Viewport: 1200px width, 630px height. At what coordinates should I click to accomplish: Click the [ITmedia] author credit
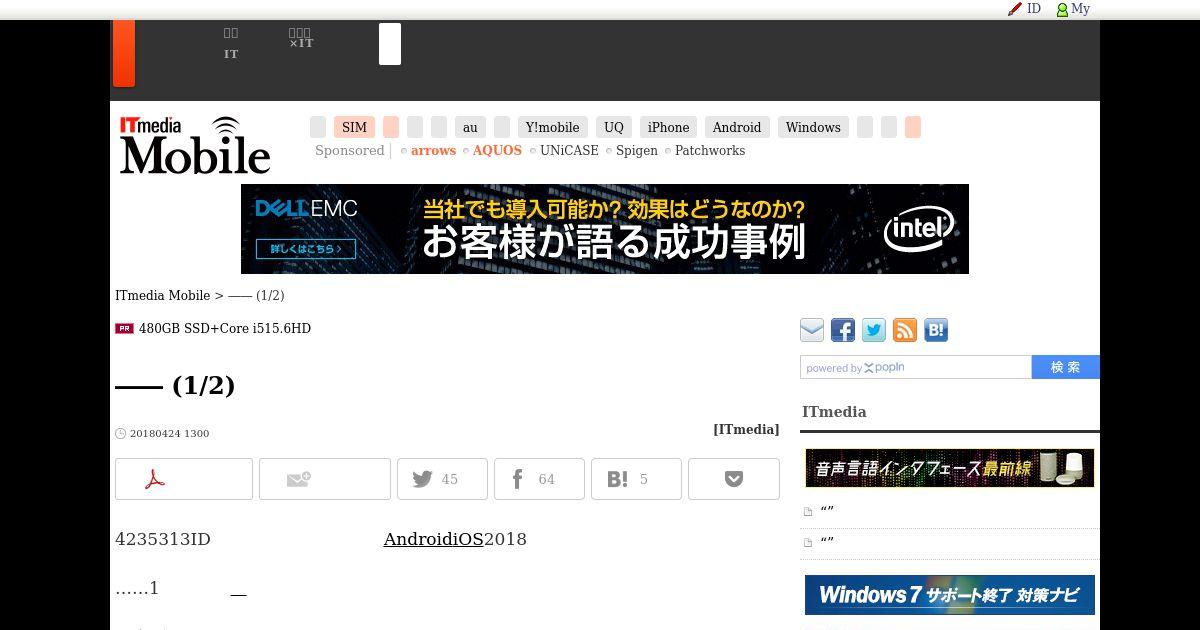746,429
